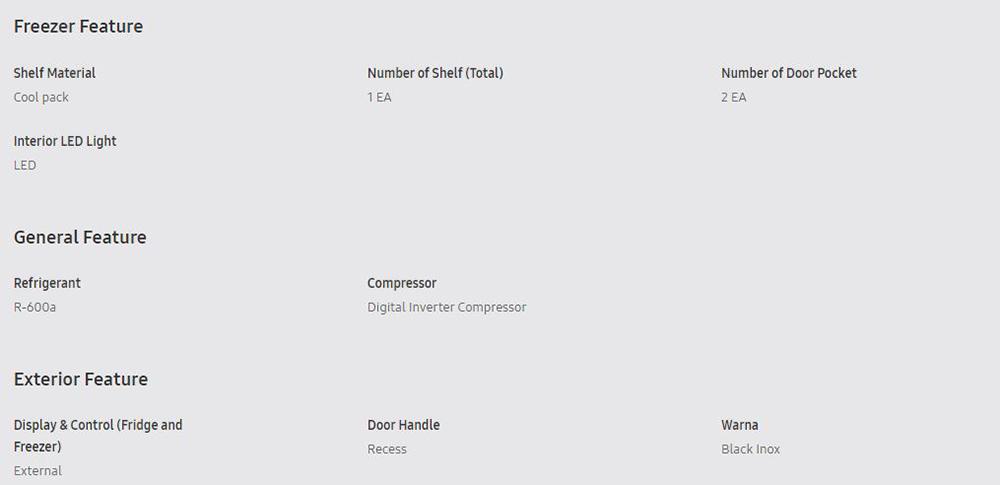Click the 1 EA shelf count value
This screenshot has height=485, width=1000.
pyautogui.click(x=379, y=97)
